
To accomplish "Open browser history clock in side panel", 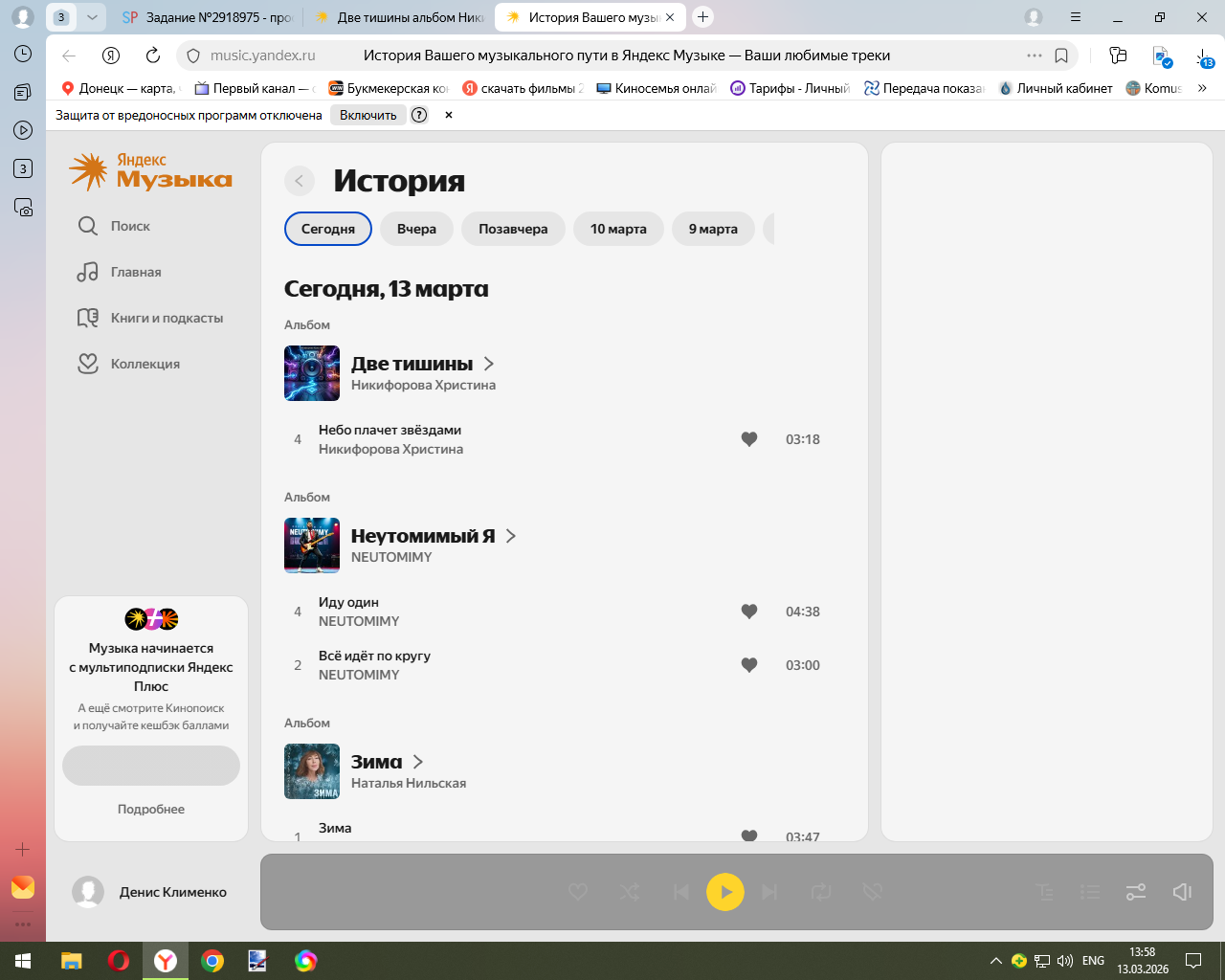I will pyautogui.click(x=23, y=54).
